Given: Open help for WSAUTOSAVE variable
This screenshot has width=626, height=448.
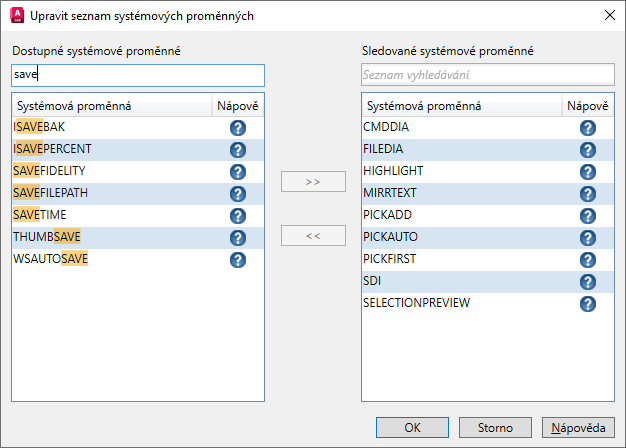Looking at the screenshot, I should (x=238, y=260).
